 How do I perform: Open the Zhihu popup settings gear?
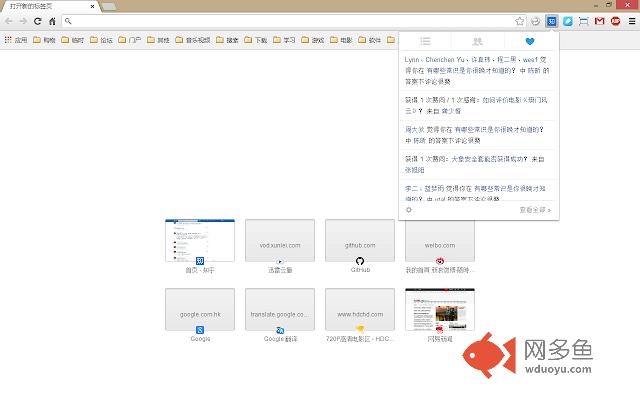(409, 210)
